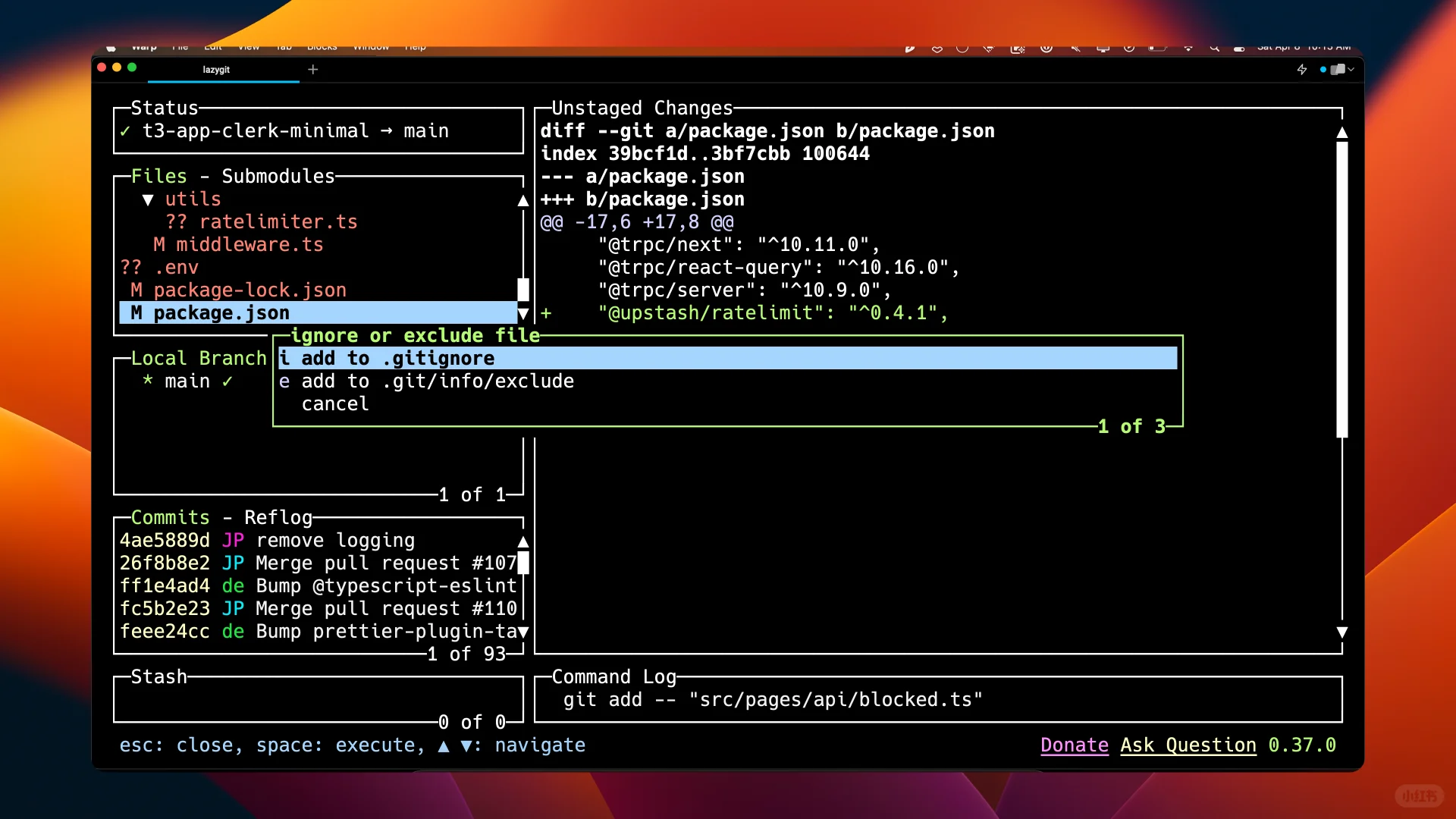
Task: Open a new tab with the plus icon
Action: coord(312,69)
